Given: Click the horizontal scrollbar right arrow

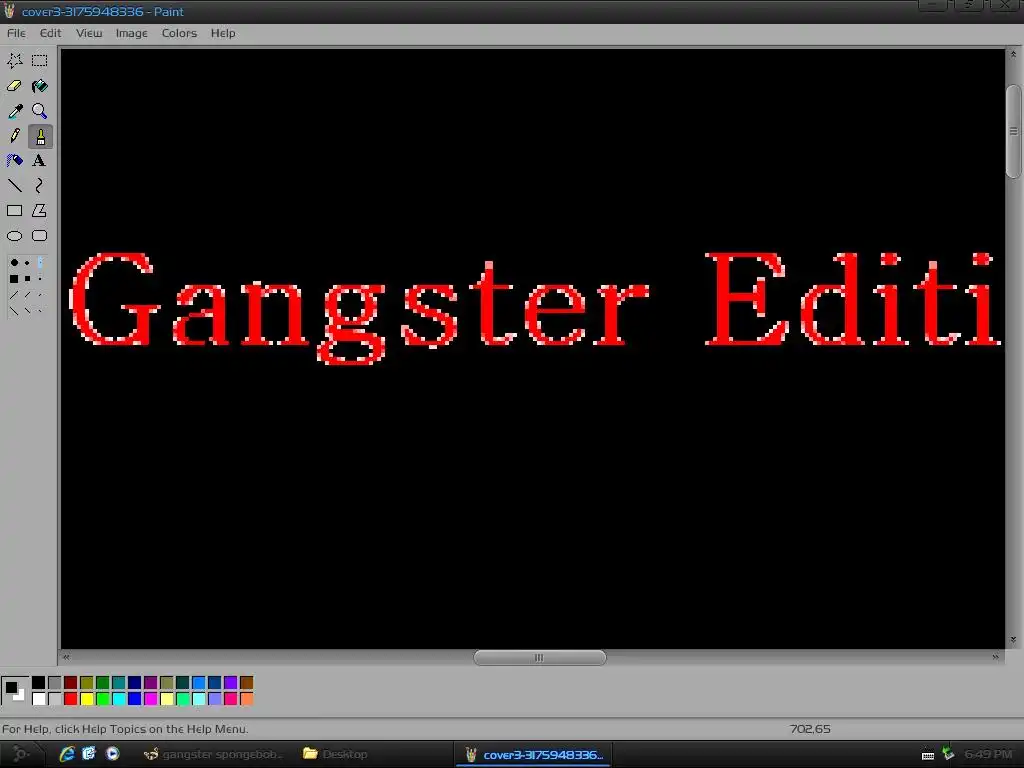Looking at the screenshot, I should (995, 658).
